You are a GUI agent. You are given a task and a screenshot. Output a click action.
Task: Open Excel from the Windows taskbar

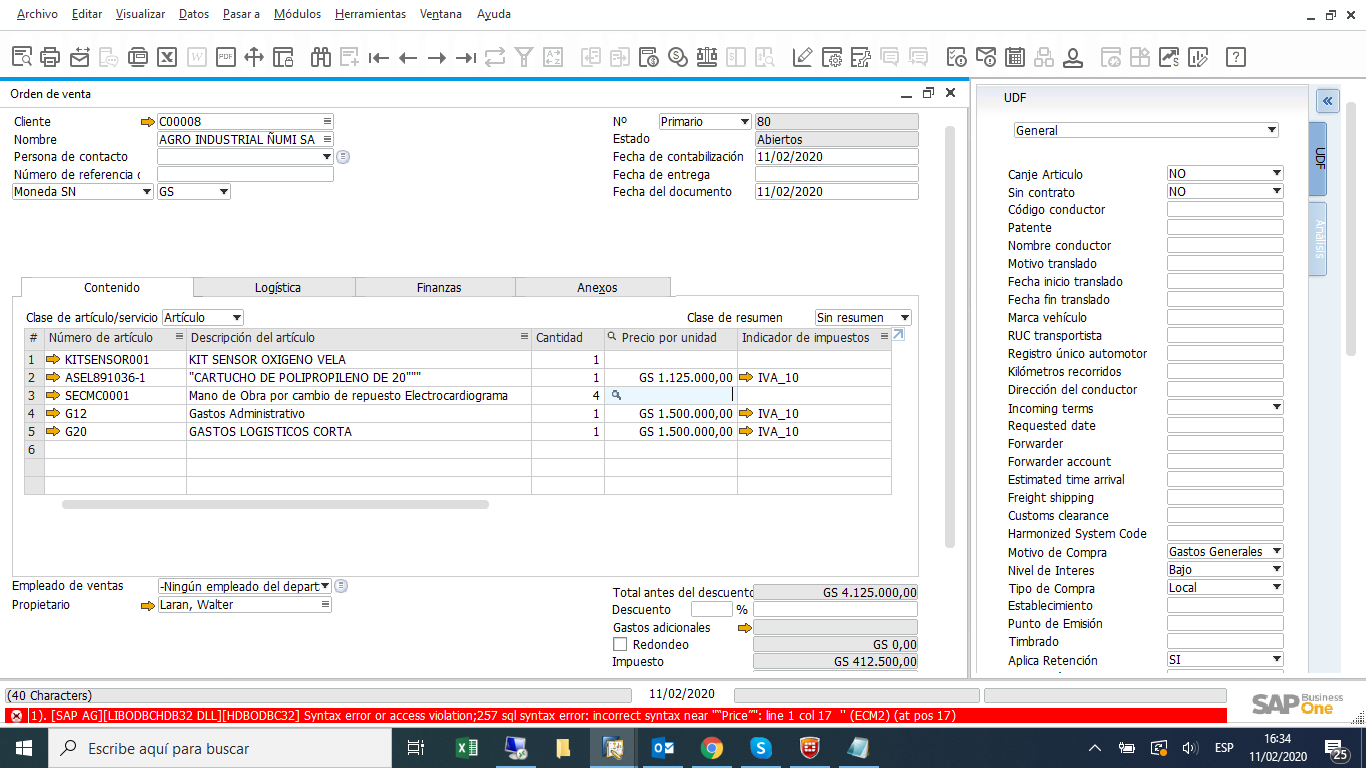(x=467, y=748)
